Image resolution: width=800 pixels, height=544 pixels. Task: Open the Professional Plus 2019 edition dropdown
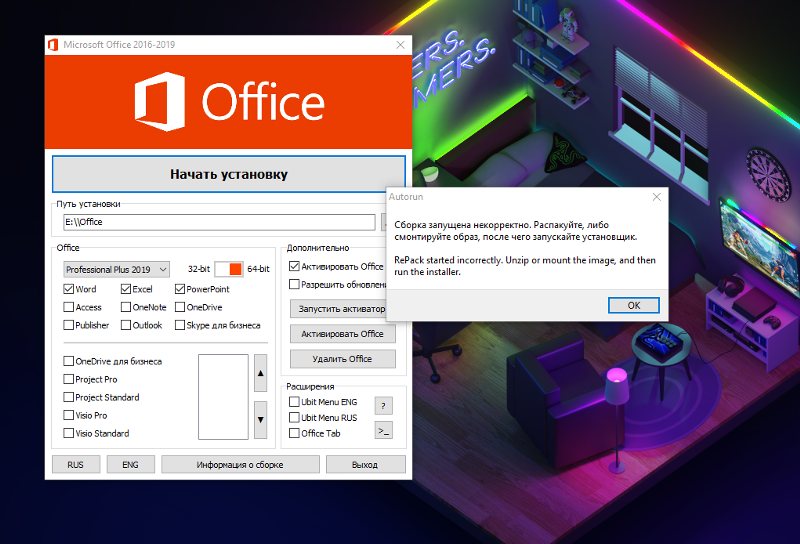[x=116, y=269]
